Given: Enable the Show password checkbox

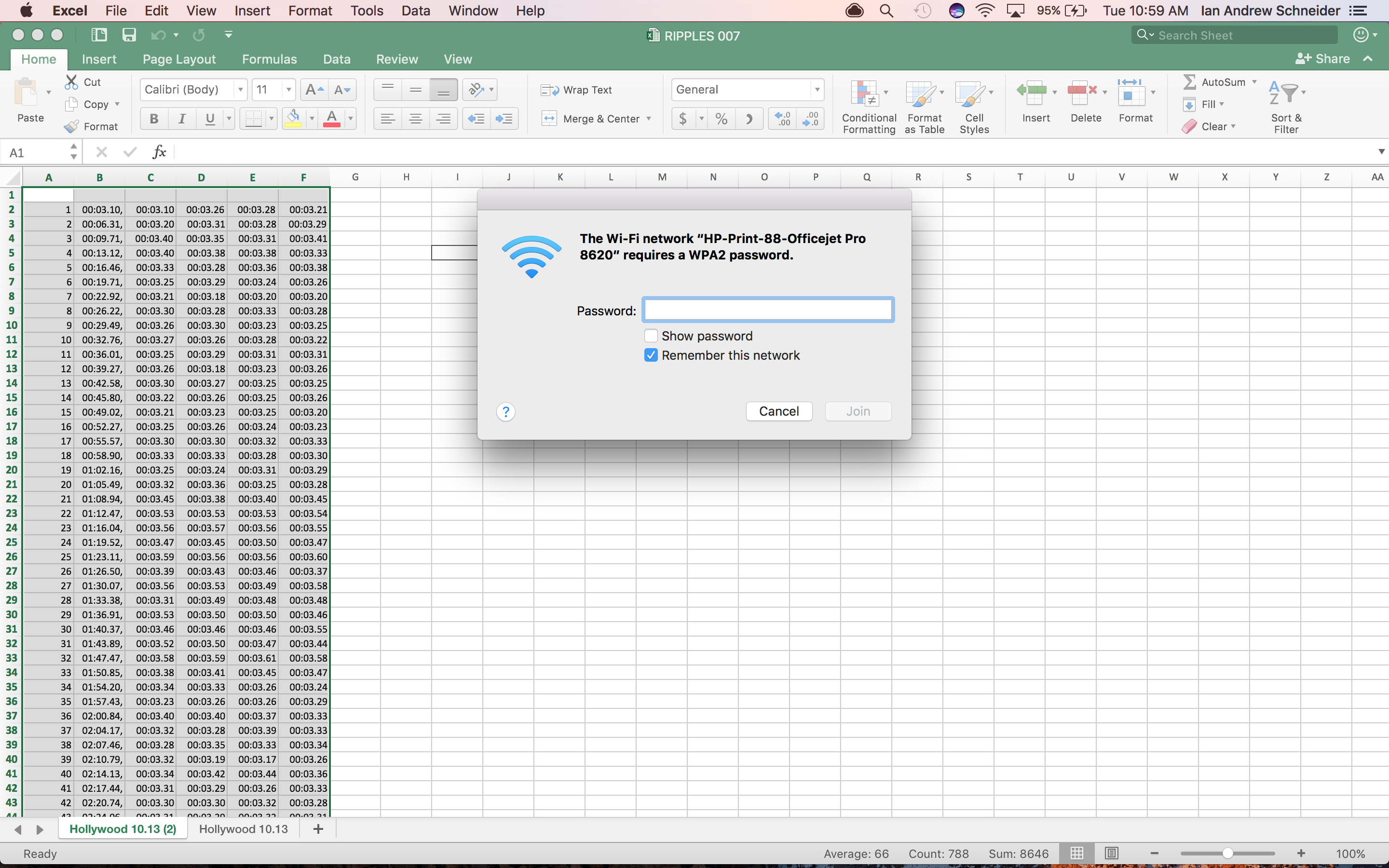Looking at the screenshot, I should 650,336.
